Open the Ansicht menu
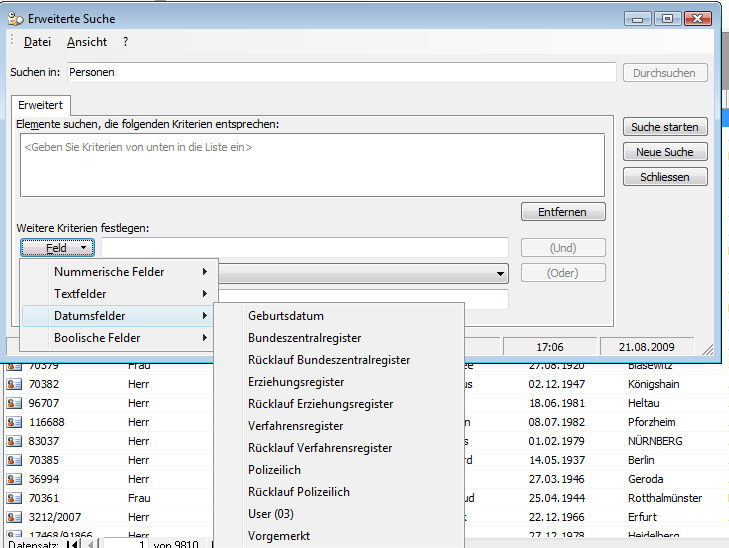The width and height of the screenshot is (729, 548). point(87,42)
